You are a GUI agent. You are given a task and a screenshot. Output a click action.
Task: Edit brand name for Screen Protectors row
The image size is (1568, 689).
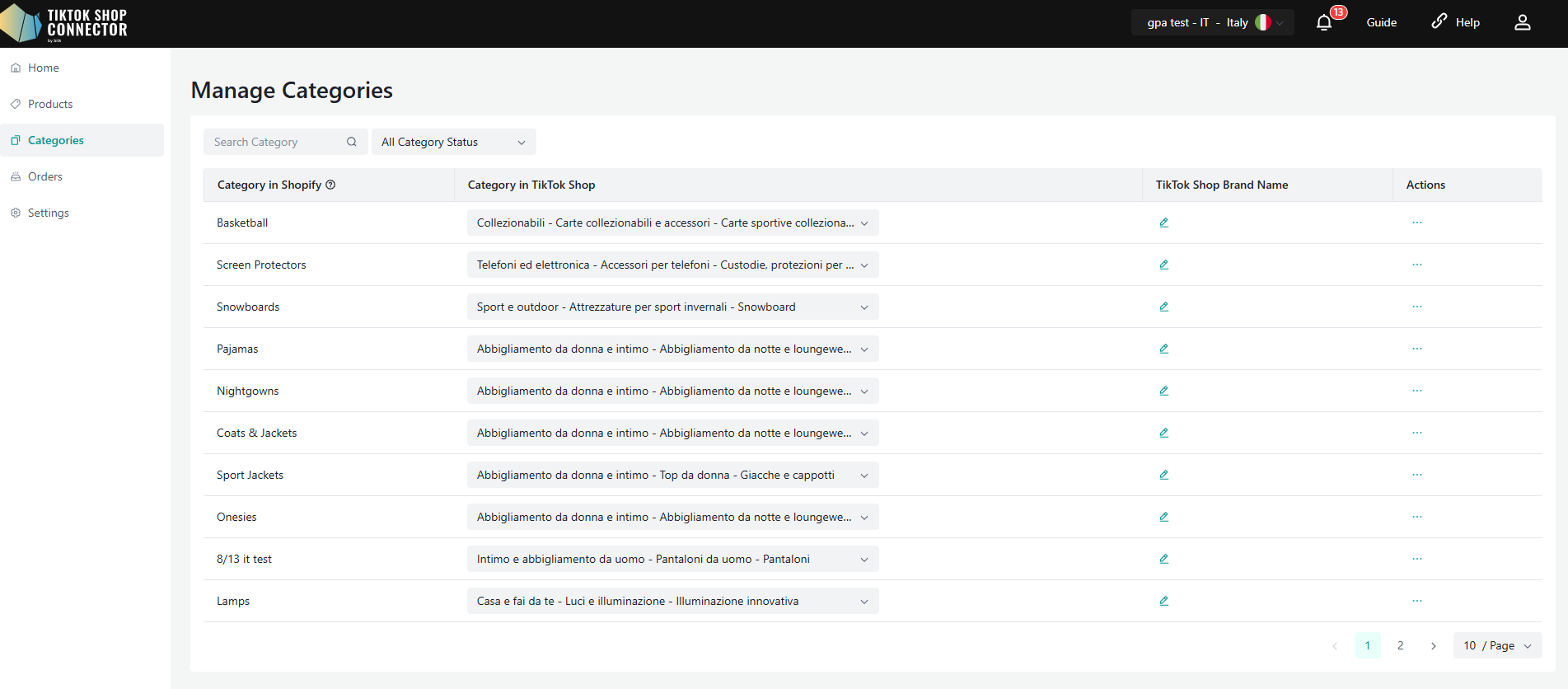pos(1164,265)
